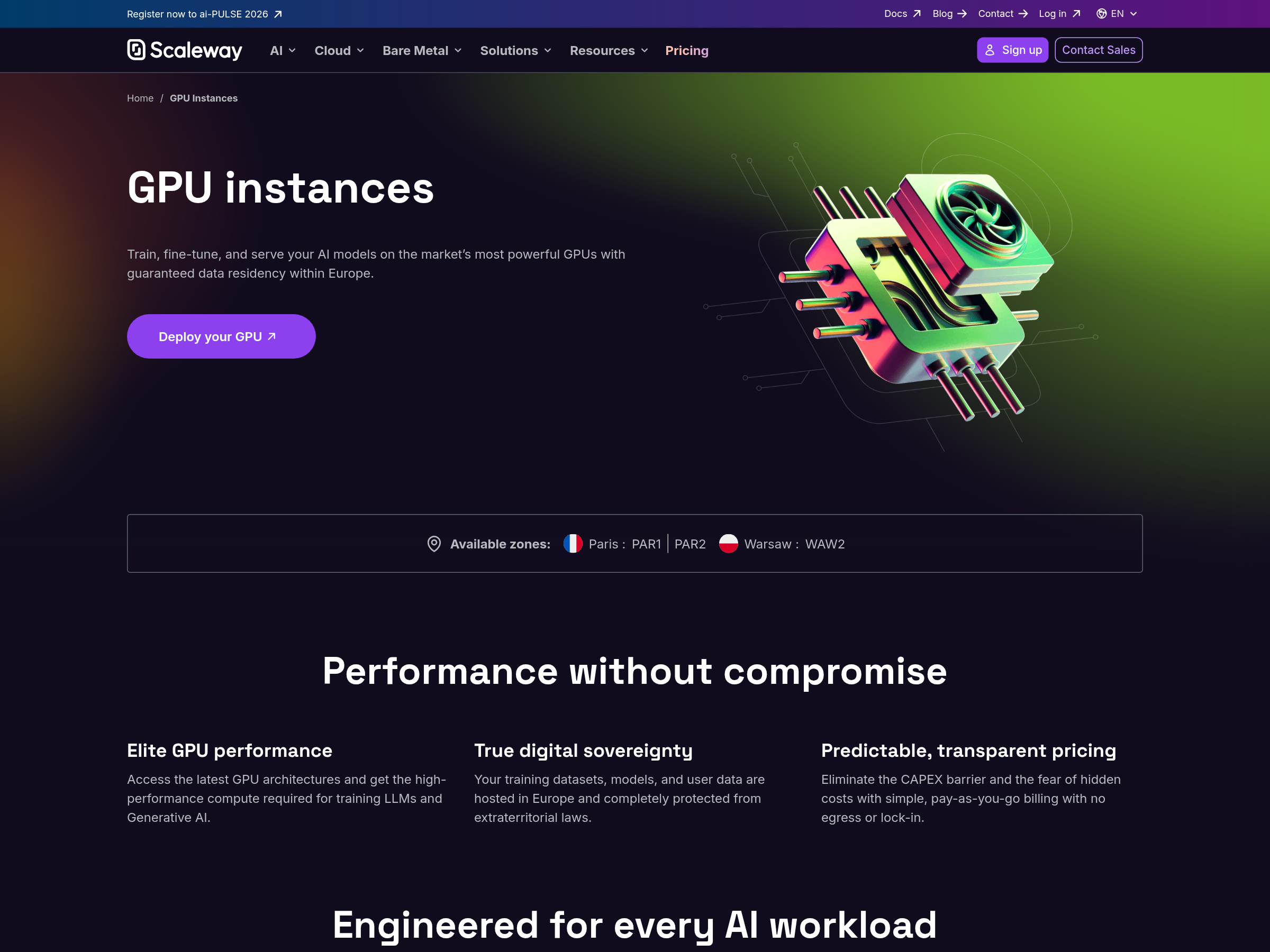Image resolution: width=1270 pixels, height=952 pixels.
Task: Click the Predictable, transparent pricing heading
Action: pyautogui.click(x=968, y=750)
